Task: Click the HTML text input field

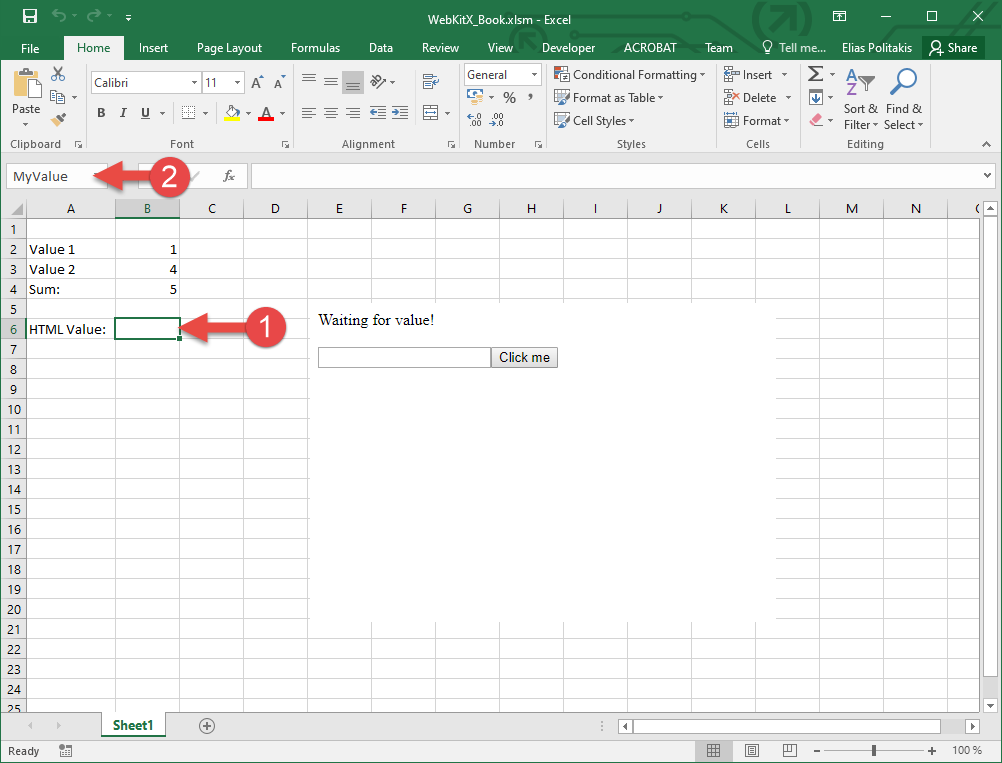Action: click(x=405, y=357)
